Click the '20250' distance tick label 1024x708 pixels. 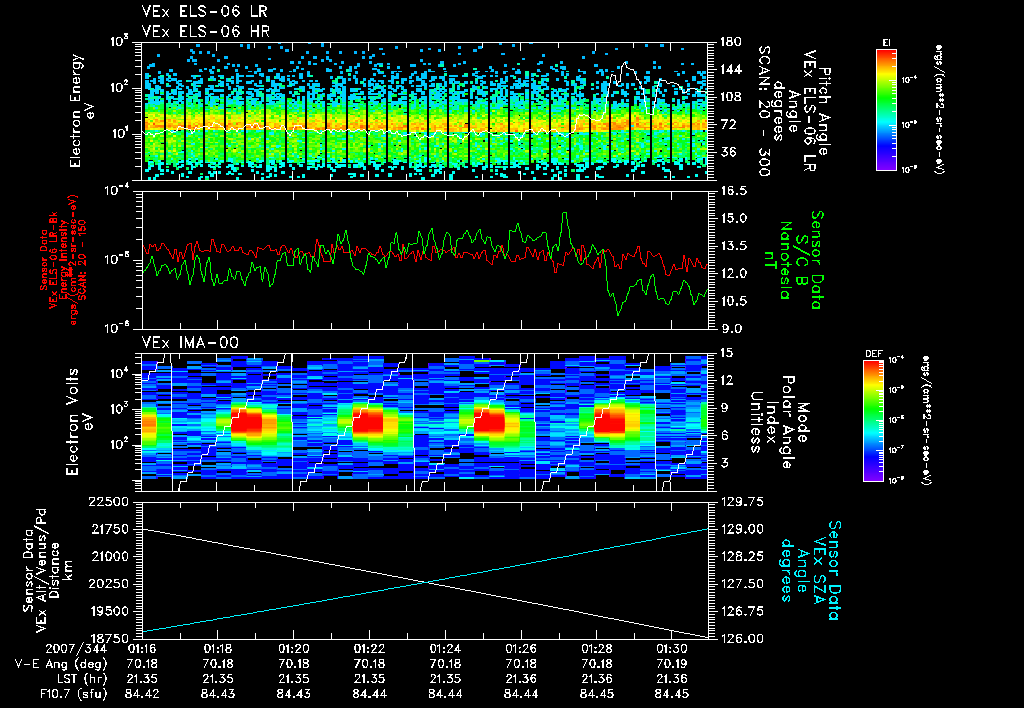(x=110, y=584)
